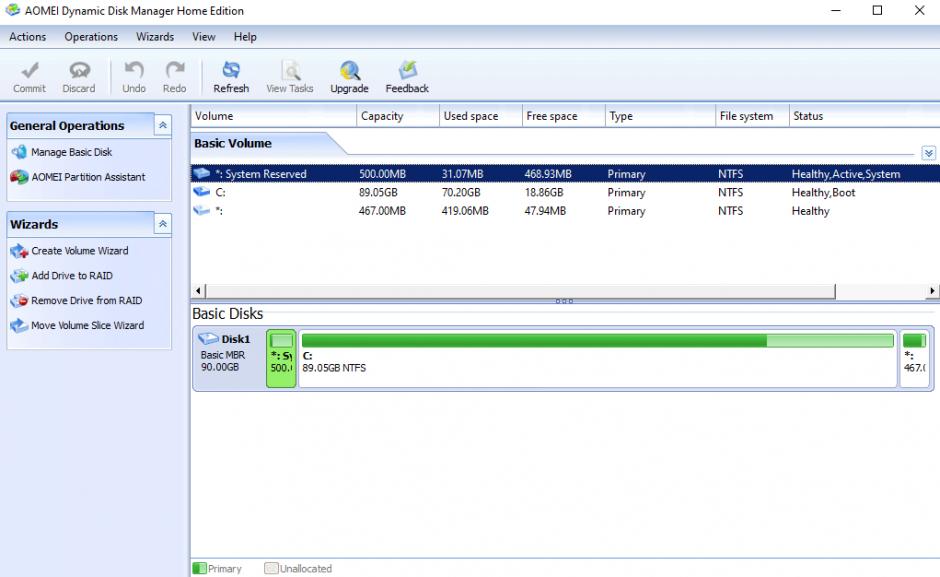Click the Move Volume Slice Wizard icon
Screen dimensions: 940x577
pos(19,326)
